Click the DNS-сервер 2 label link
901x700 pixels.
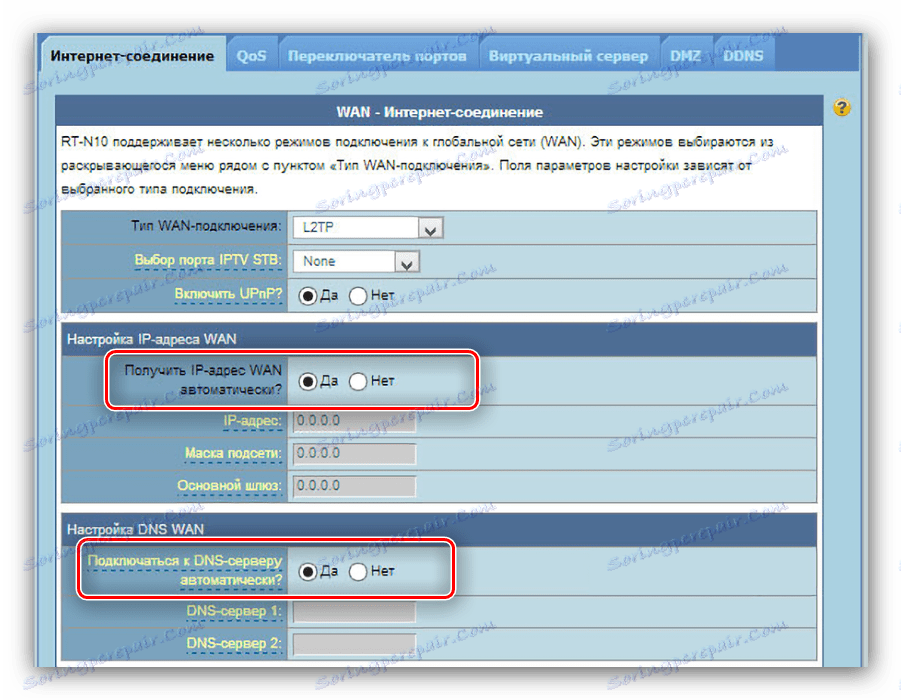234,644
